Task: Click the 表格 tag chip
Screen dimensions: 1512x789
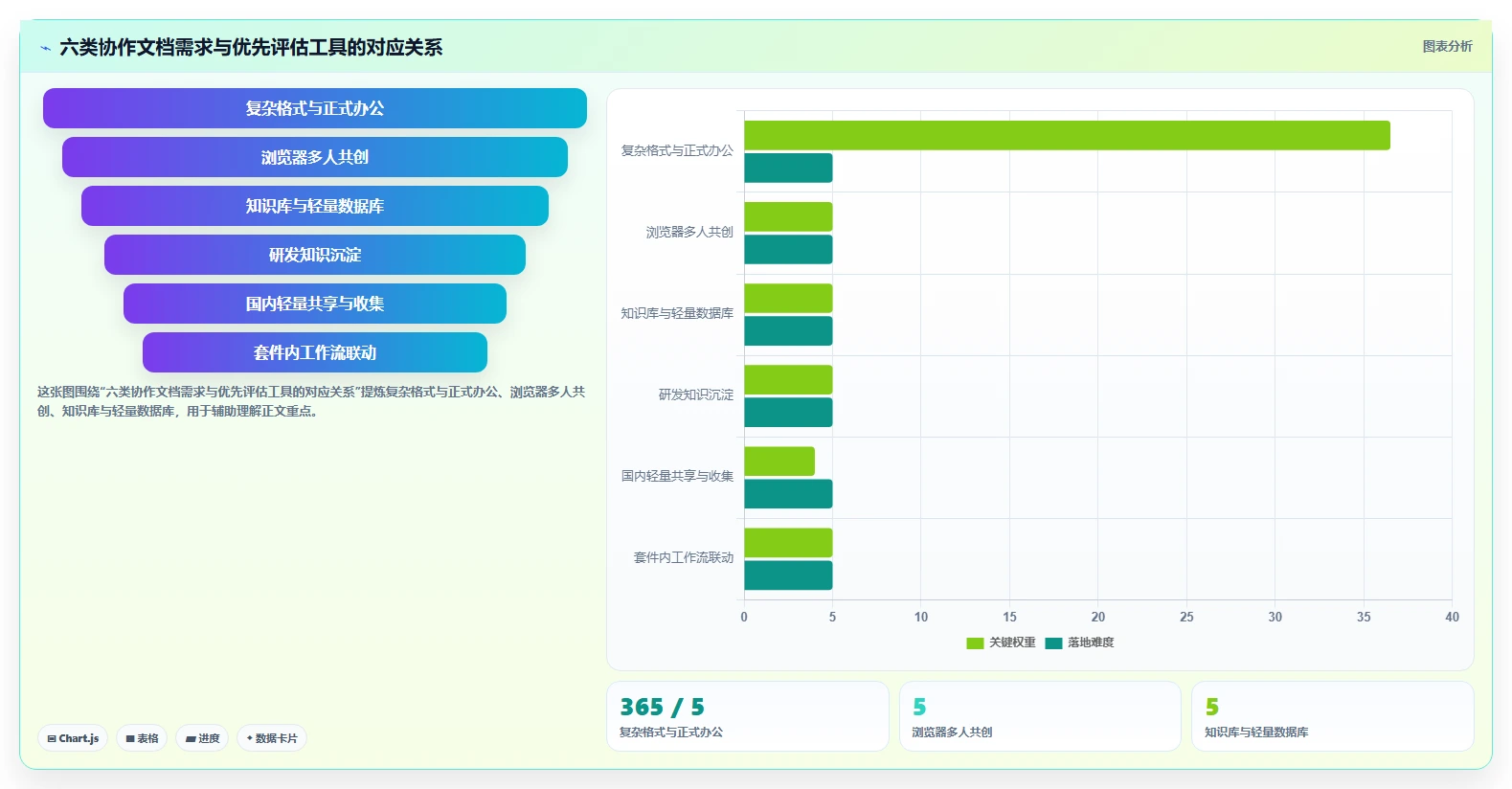Action: 142,738
